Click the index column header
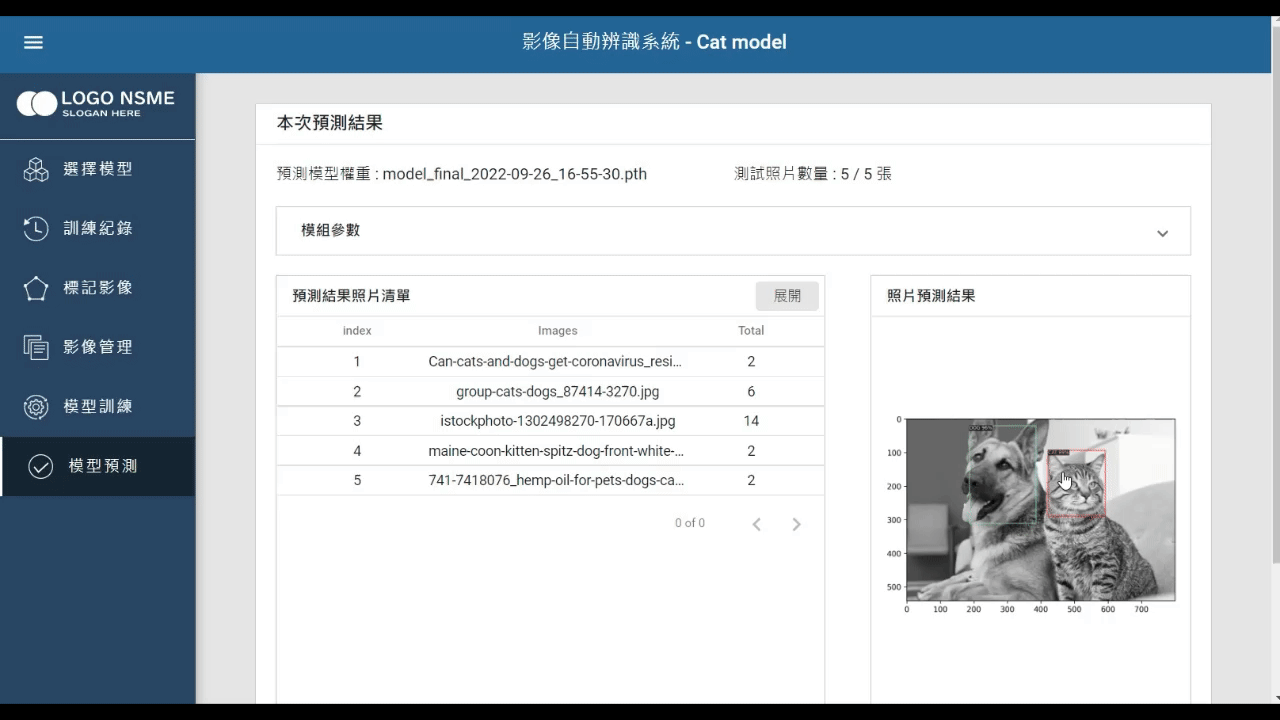Screen dimensions: 1280x720 tap(357, 330)
